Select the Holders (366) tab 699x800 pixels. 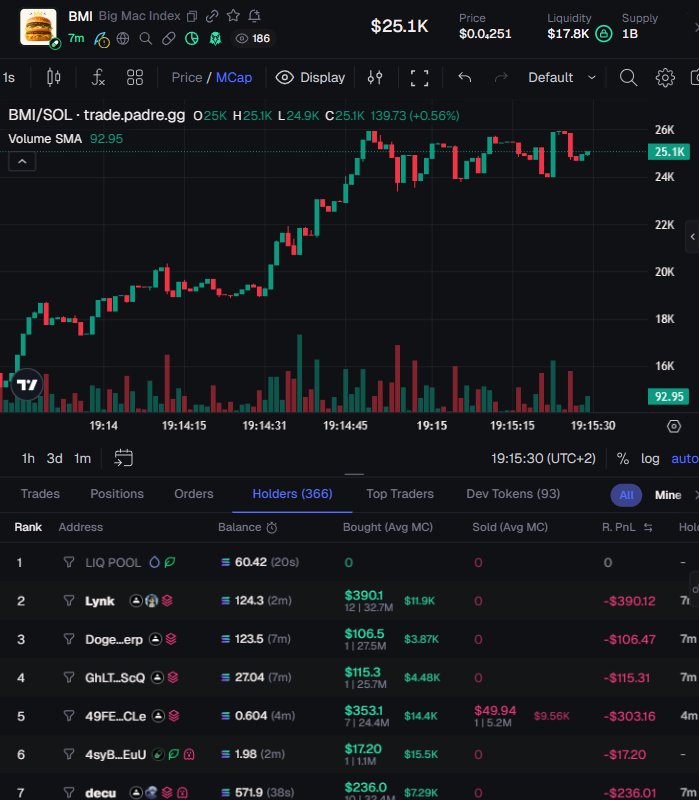292,494
